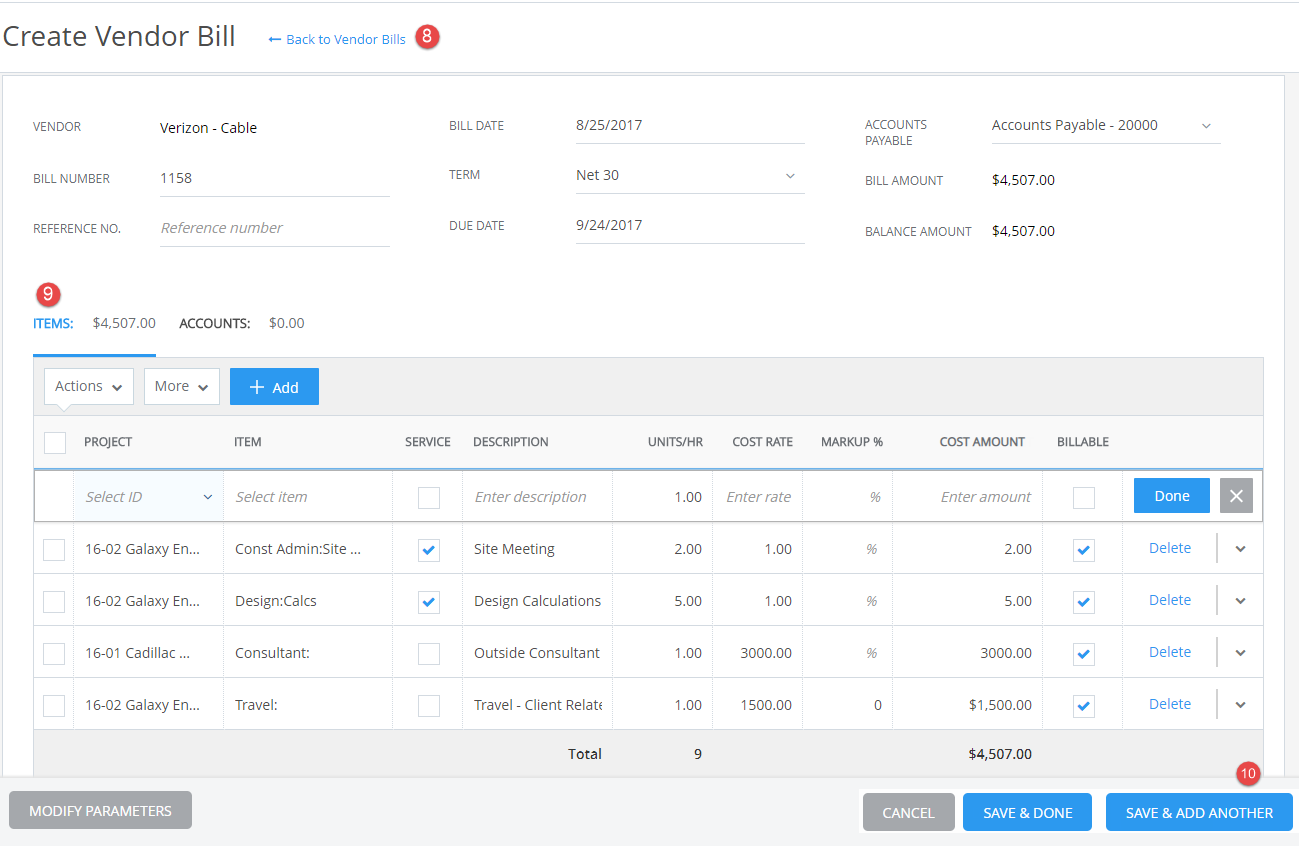
Task: Click the total amount '$4,507.00' in footer row
Action: tap(1000, 754)
